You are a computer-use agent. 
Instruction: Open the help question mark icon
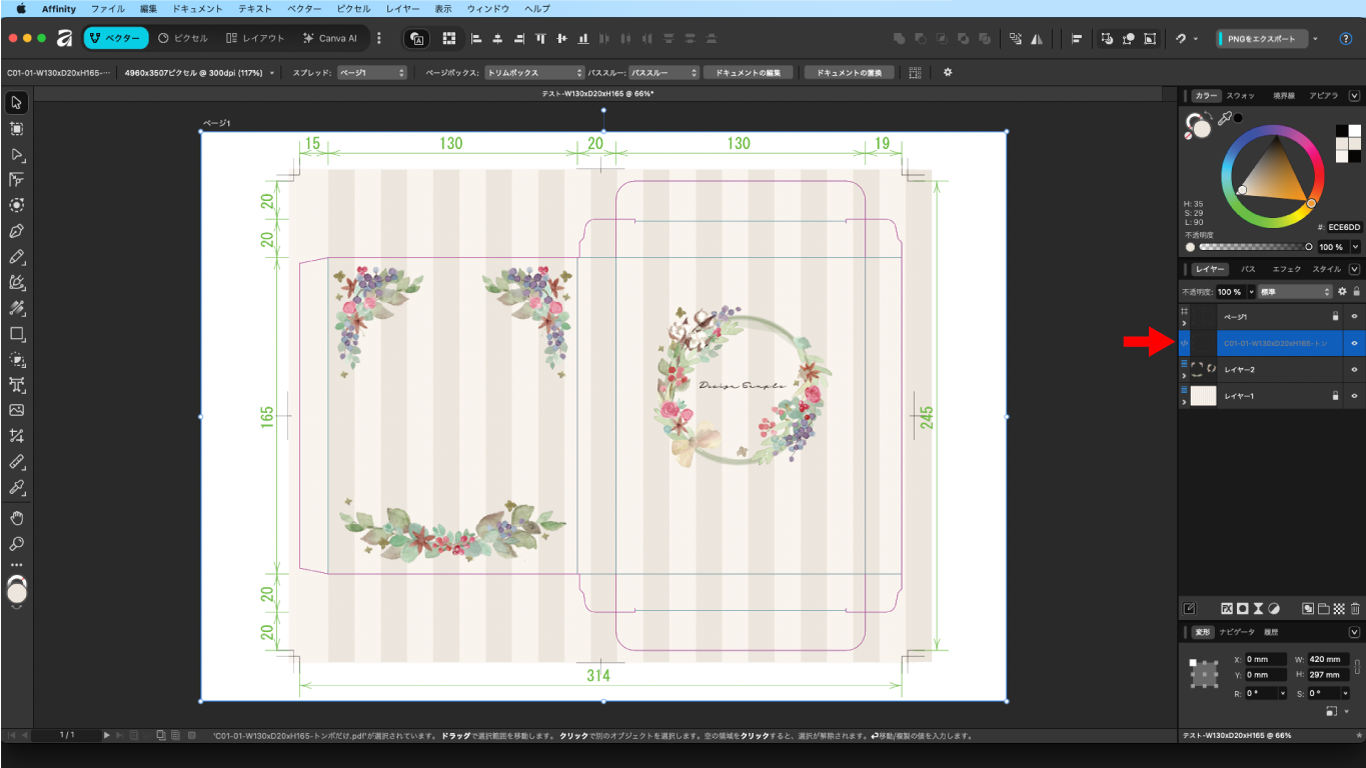click(1346, 39)
